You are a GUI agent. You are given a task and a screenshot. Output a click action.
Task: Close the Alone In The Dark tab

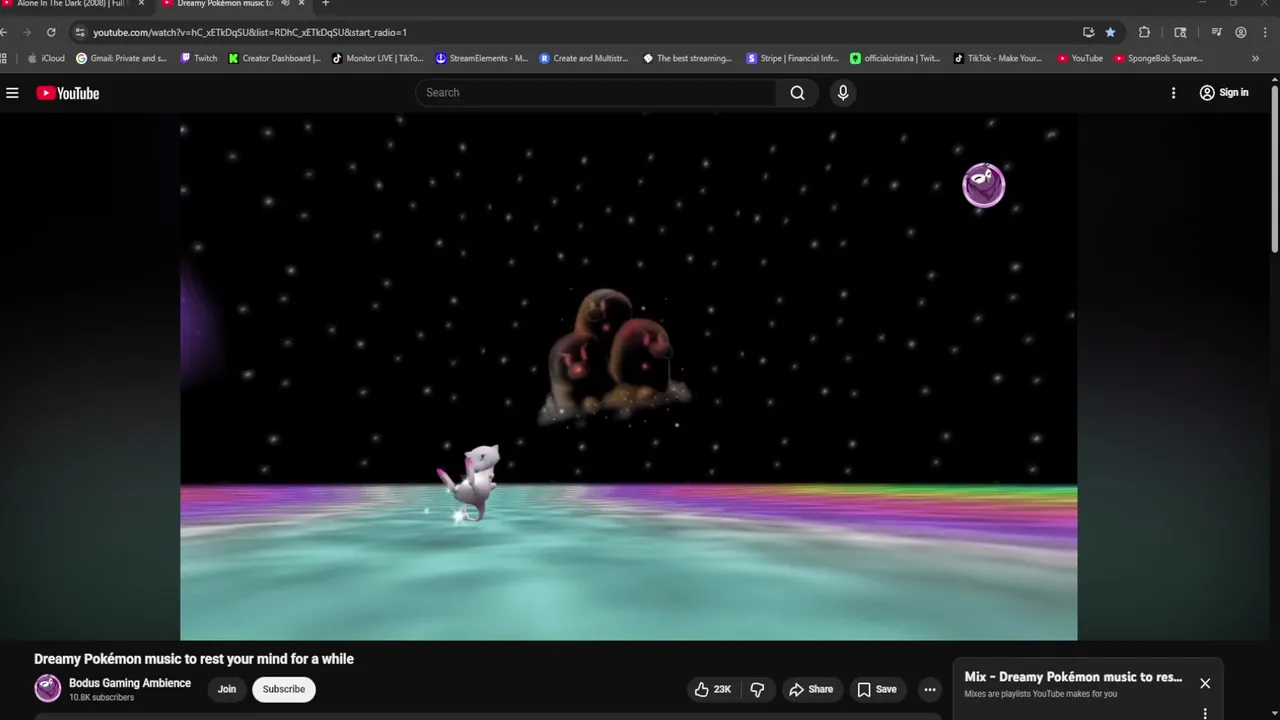140,3
